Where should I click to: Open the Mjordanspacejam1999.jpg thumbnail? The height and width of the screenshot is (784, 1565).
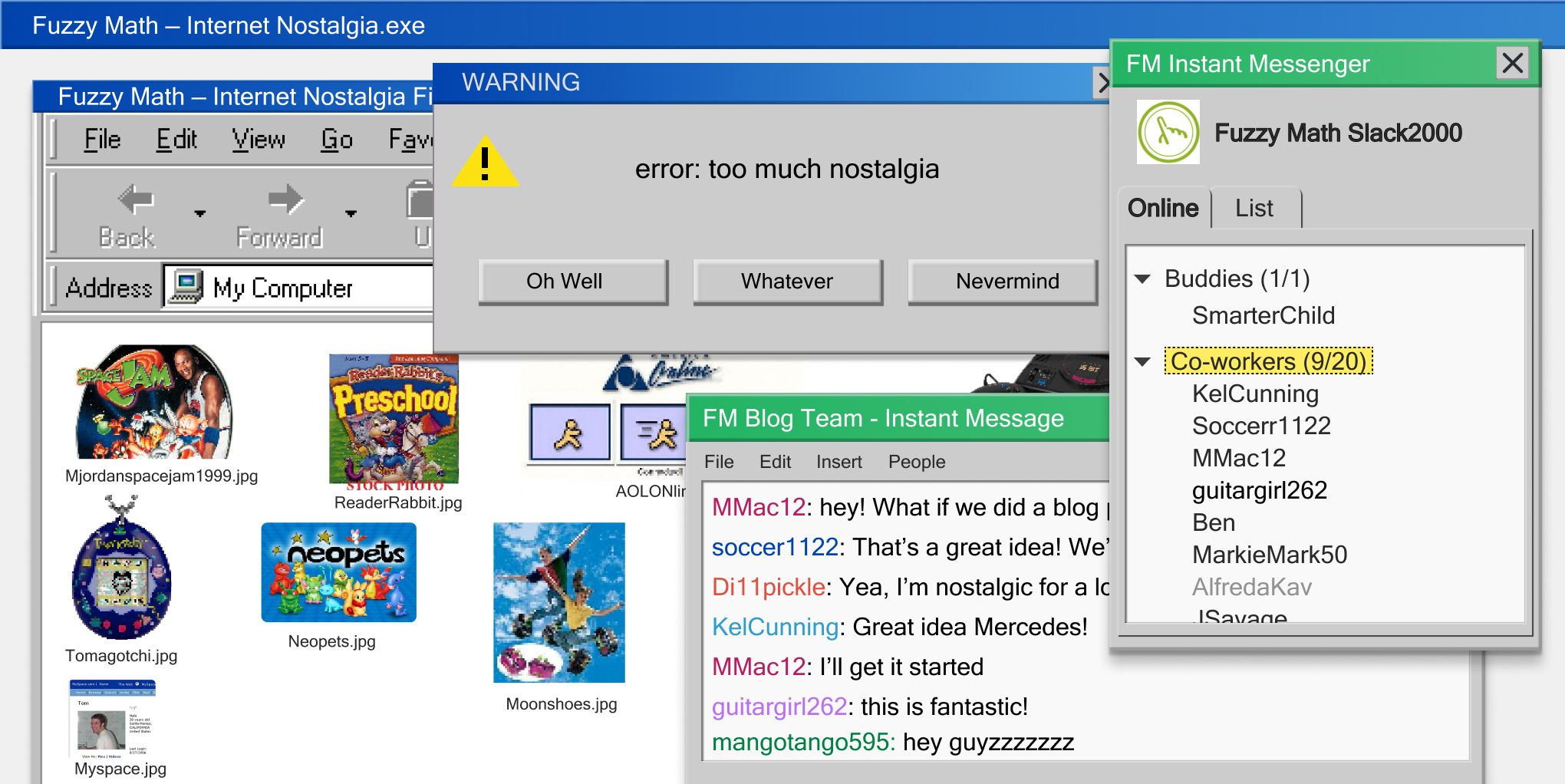(x=153, y=402)
